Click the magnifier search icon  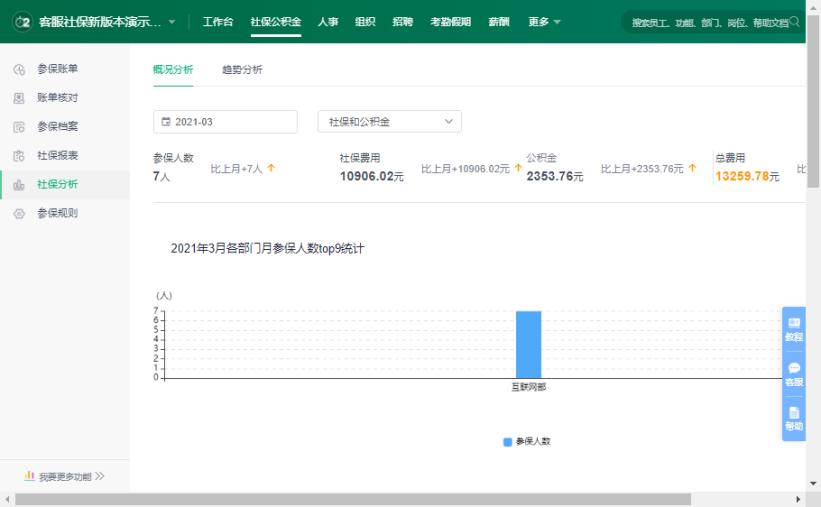794,22
